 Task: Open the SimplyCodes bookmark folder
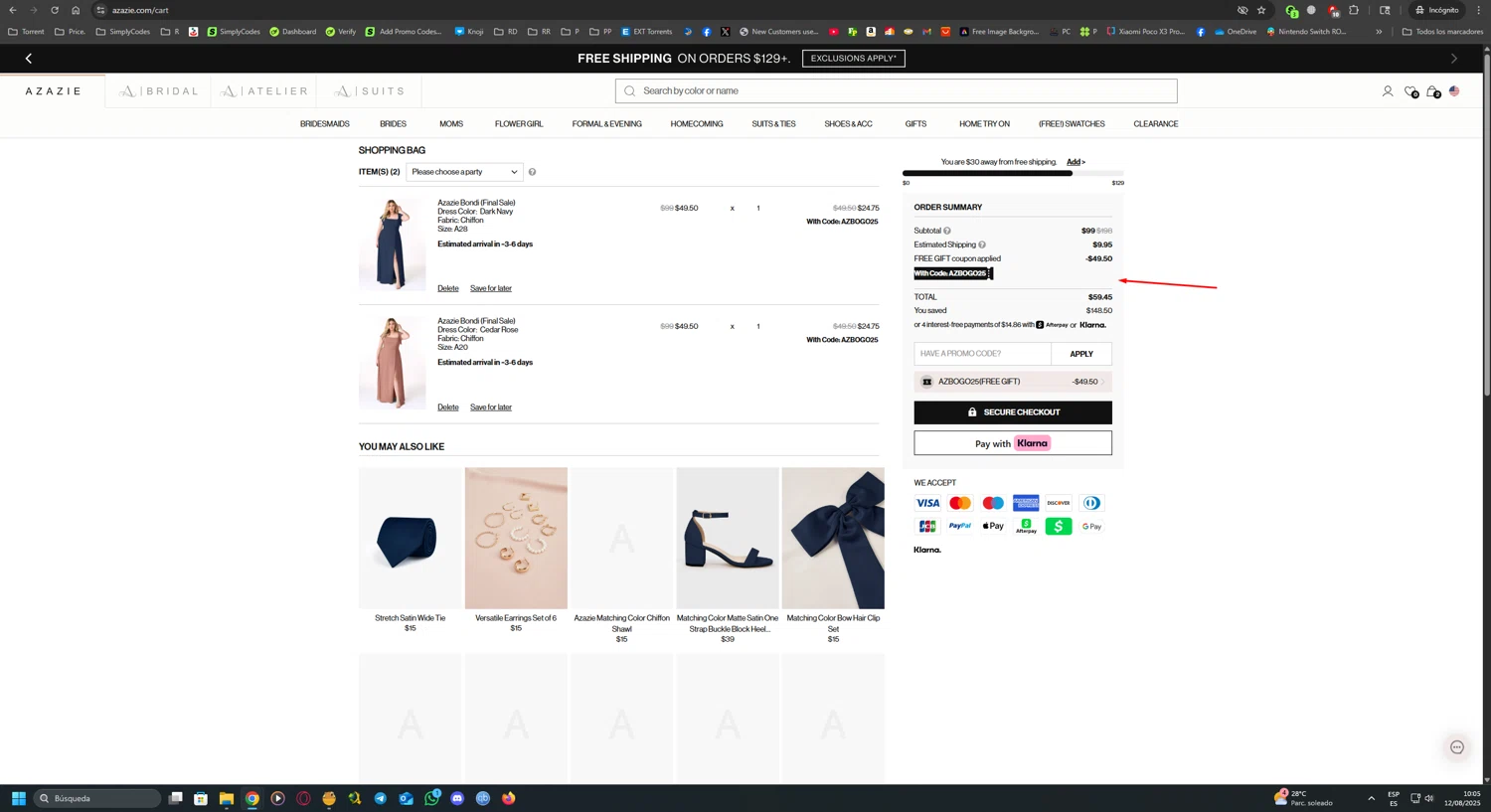click(x=123, y=32)
